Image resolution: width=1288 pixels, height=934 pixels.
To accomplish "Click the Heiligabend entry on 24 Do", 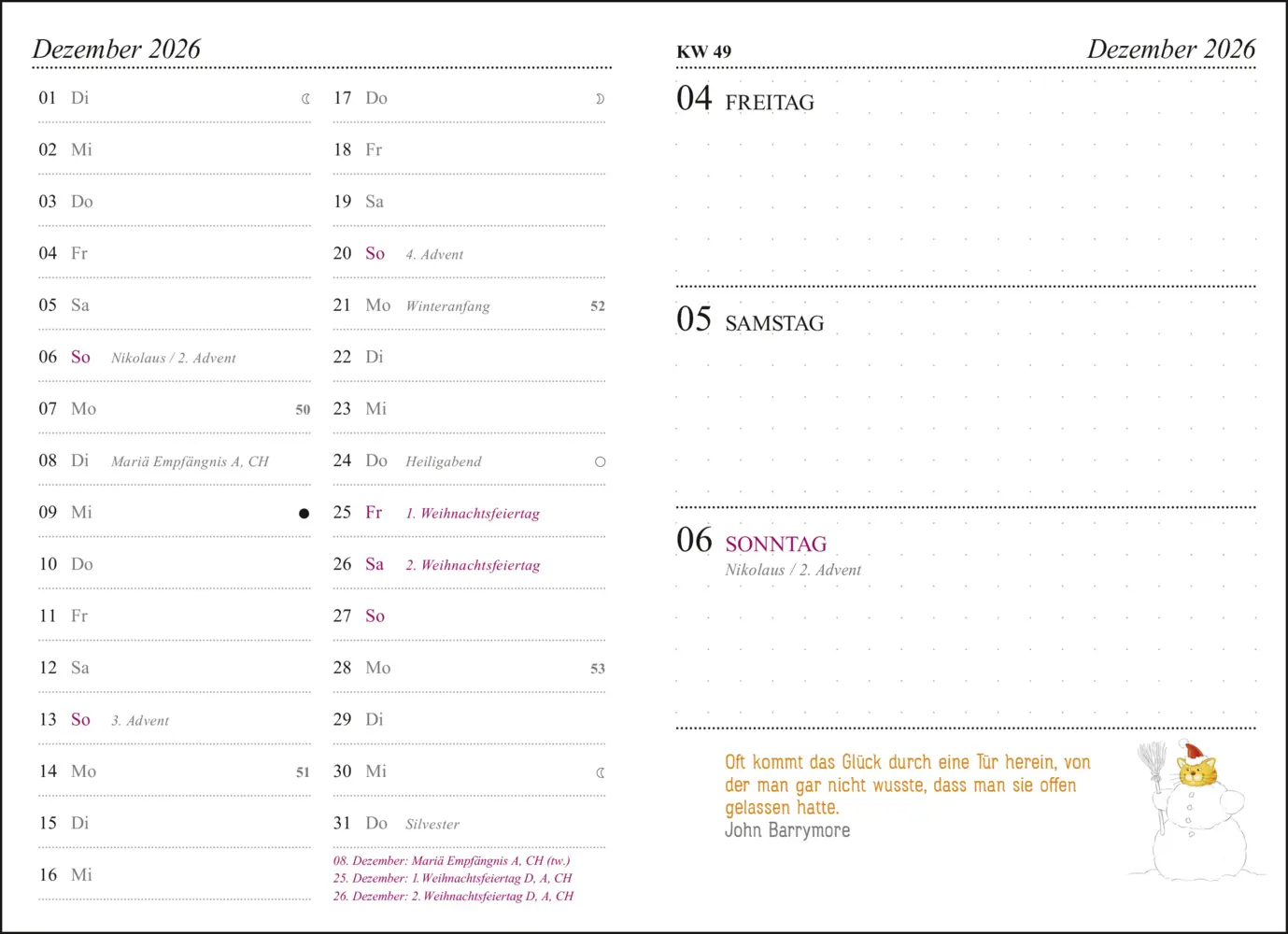I will (x=444, y=461).
